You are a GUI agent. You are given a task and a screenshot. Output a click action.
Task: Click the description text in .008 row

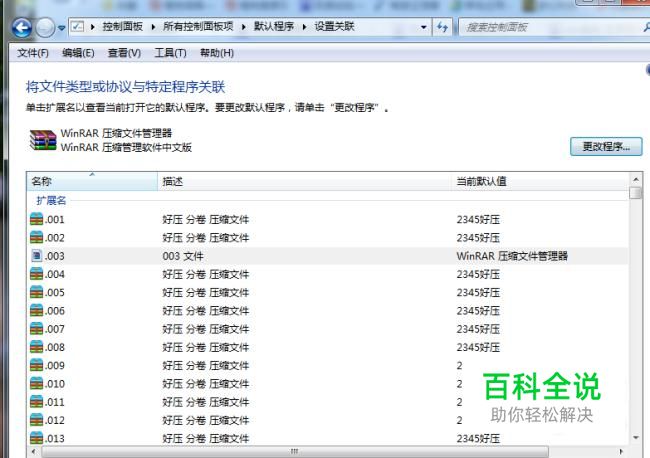[x=206, y=347]
